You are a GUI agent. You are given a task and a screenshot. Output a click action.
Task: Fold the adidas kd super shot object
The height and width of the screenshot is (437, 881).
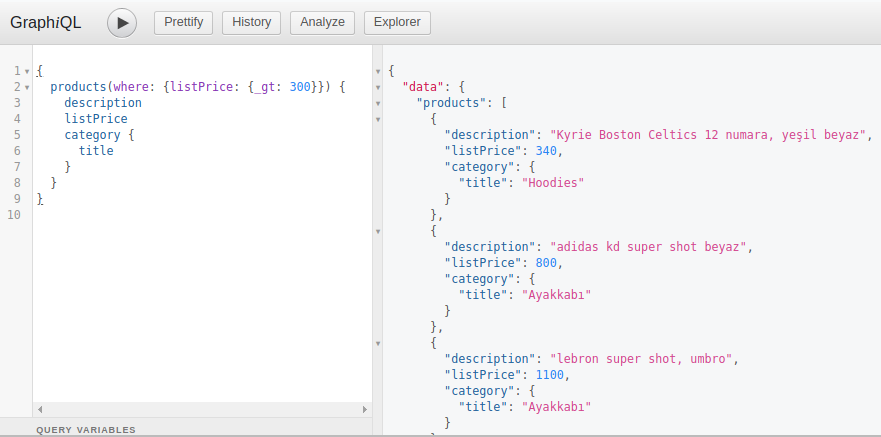coord(377,232)
